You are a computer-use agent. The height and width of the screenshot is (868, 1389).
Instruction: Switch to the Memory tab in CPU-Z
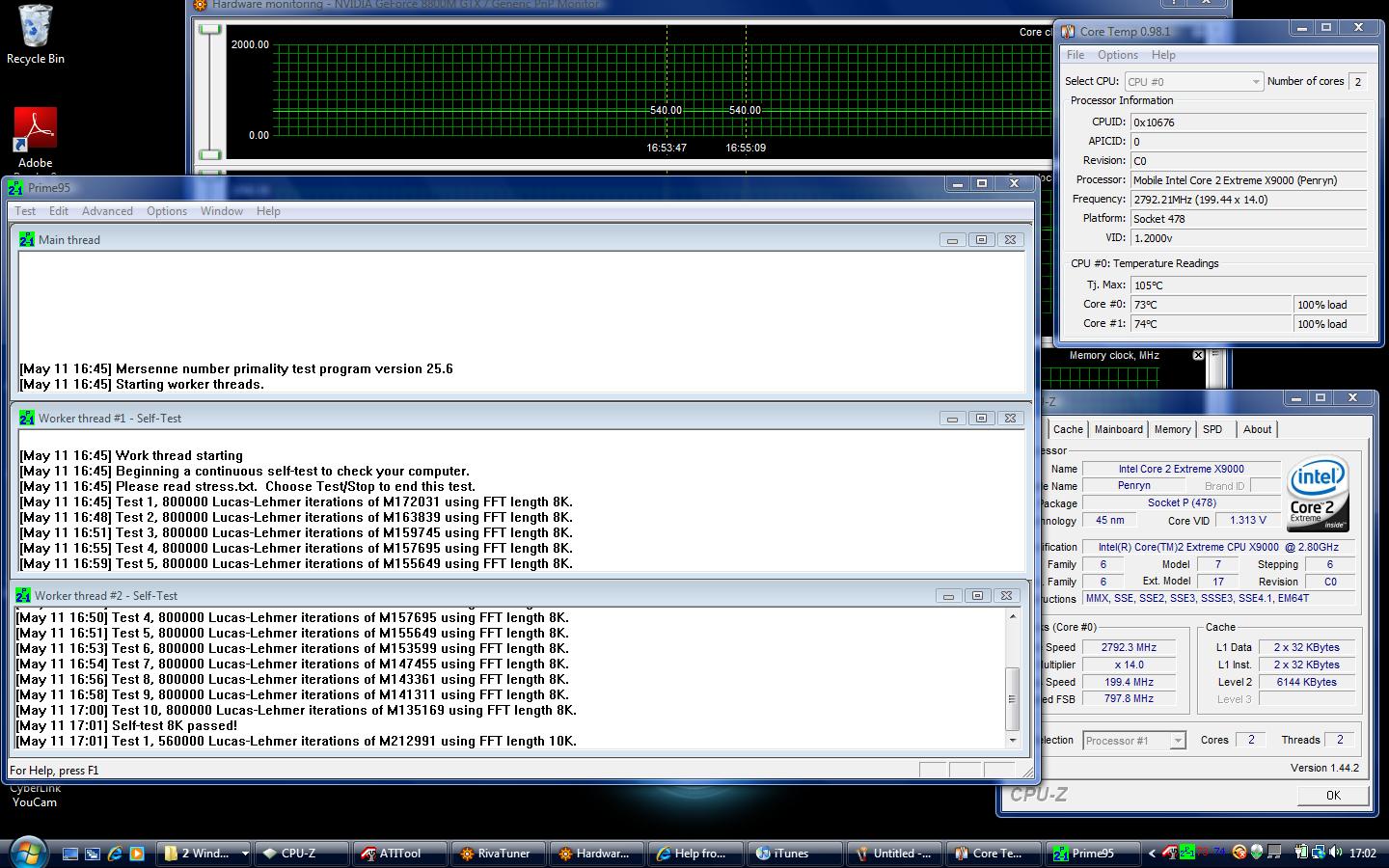click(x=1172, y=429)
